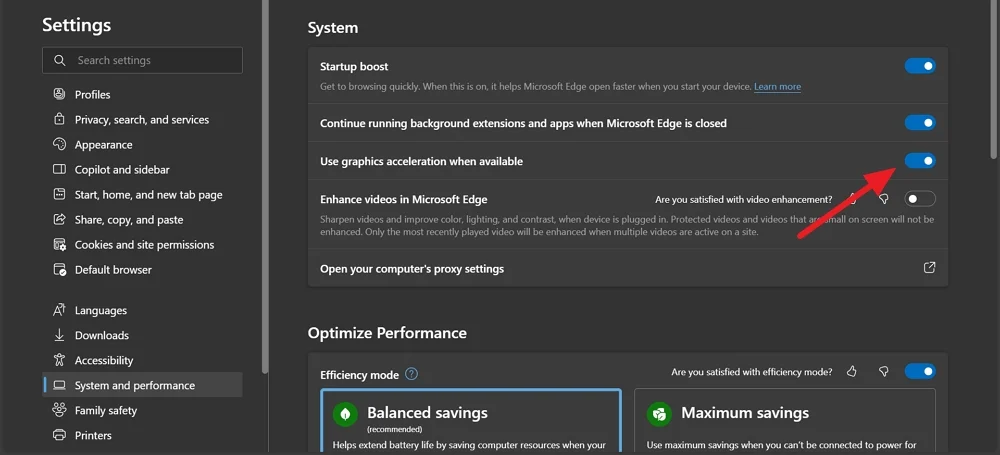Turn off graphics acceleration toggle

pyautogui.click(x=920, y=161)
